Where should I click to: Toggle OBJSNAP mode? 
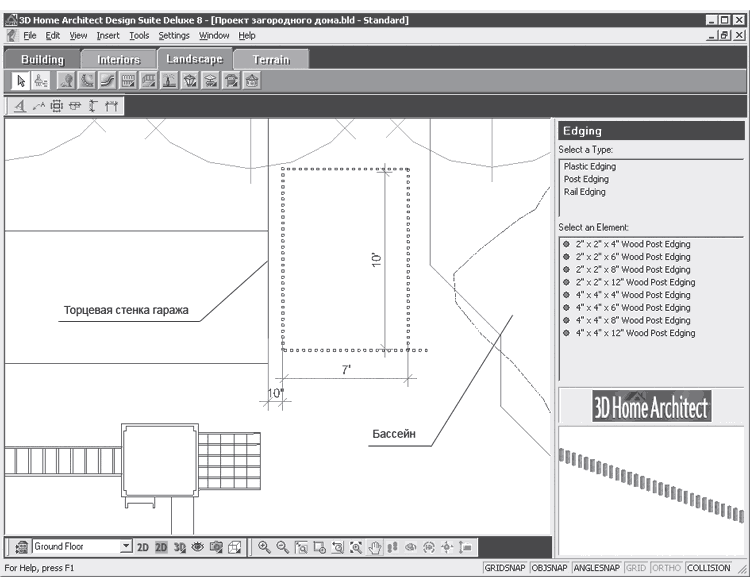click(549, 568)
